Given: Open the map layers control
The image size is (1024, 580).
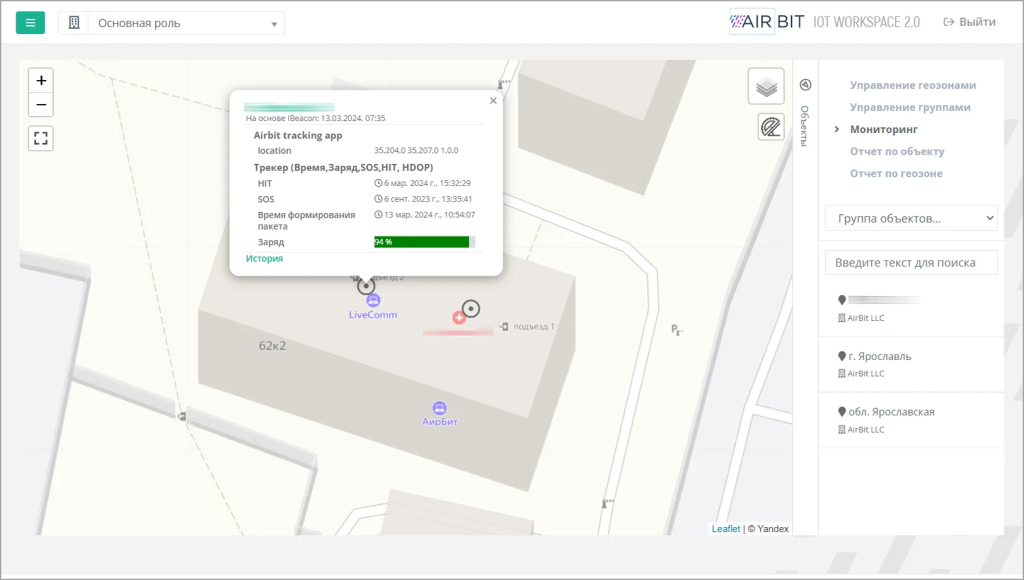Looking at the screenshot, I should click(x=766, y=87).
